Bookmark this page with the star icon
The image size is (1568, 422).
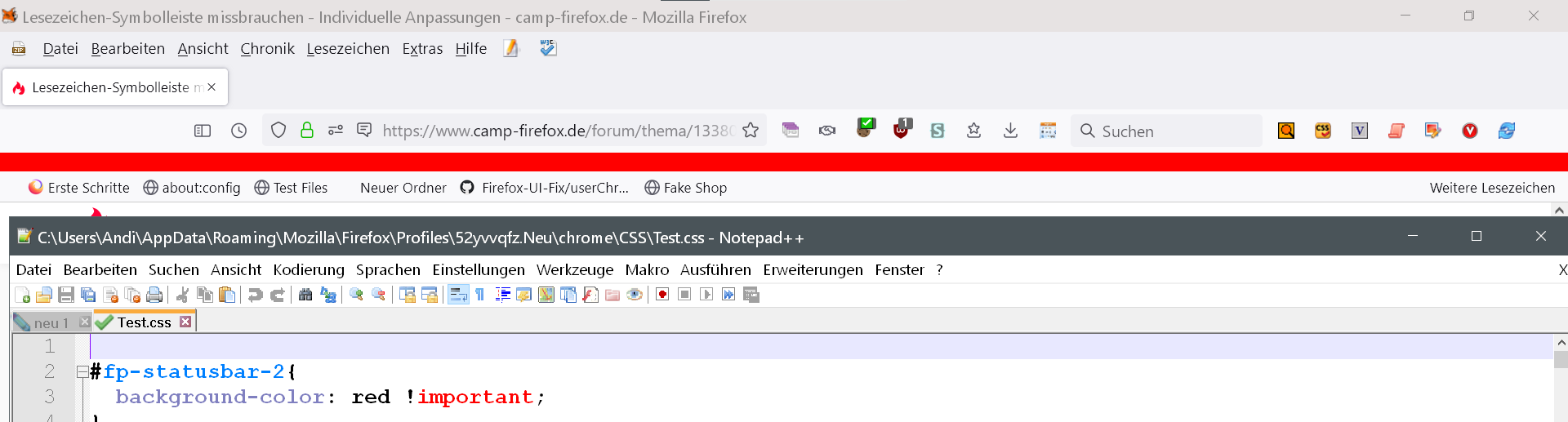coord(751,131)
